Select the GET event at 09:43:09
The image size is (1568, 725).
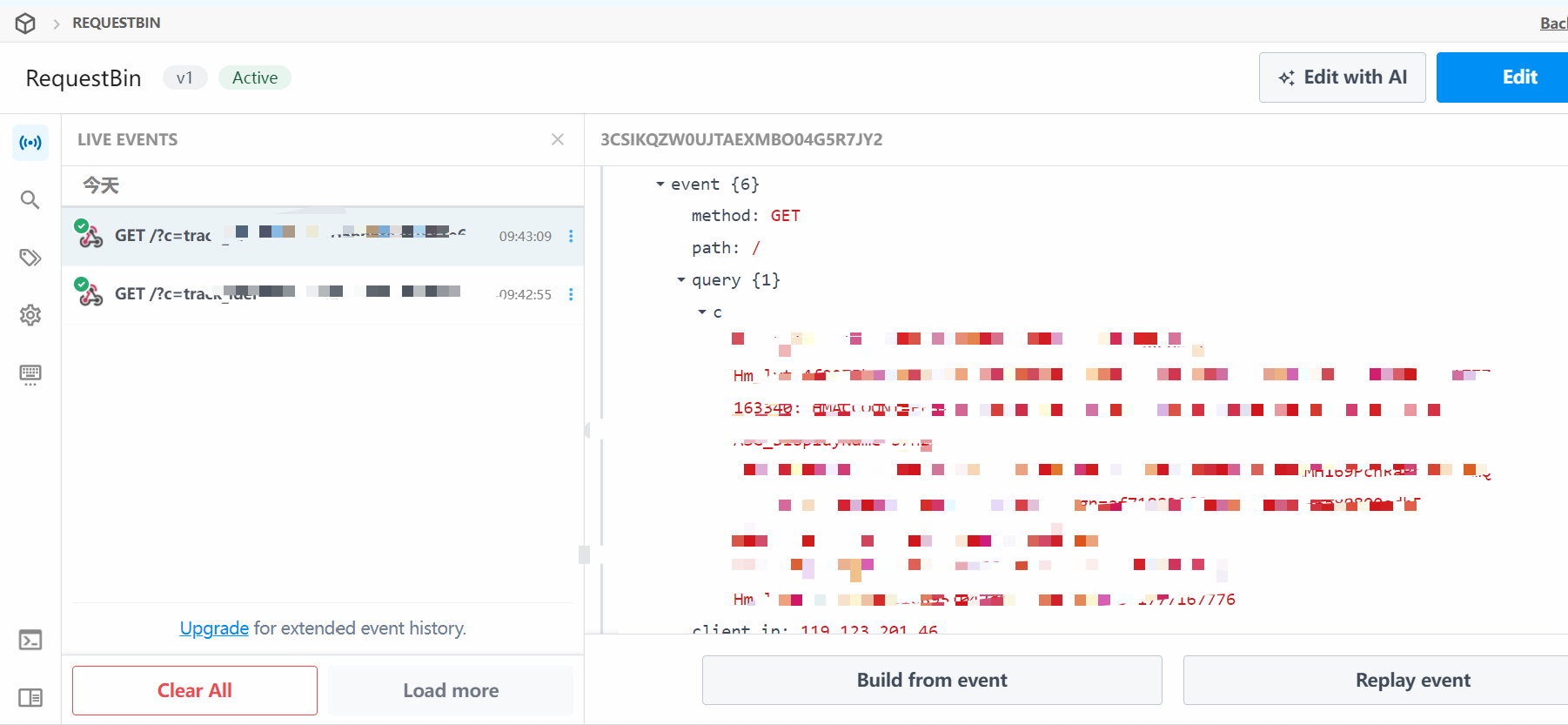point(323,236)
